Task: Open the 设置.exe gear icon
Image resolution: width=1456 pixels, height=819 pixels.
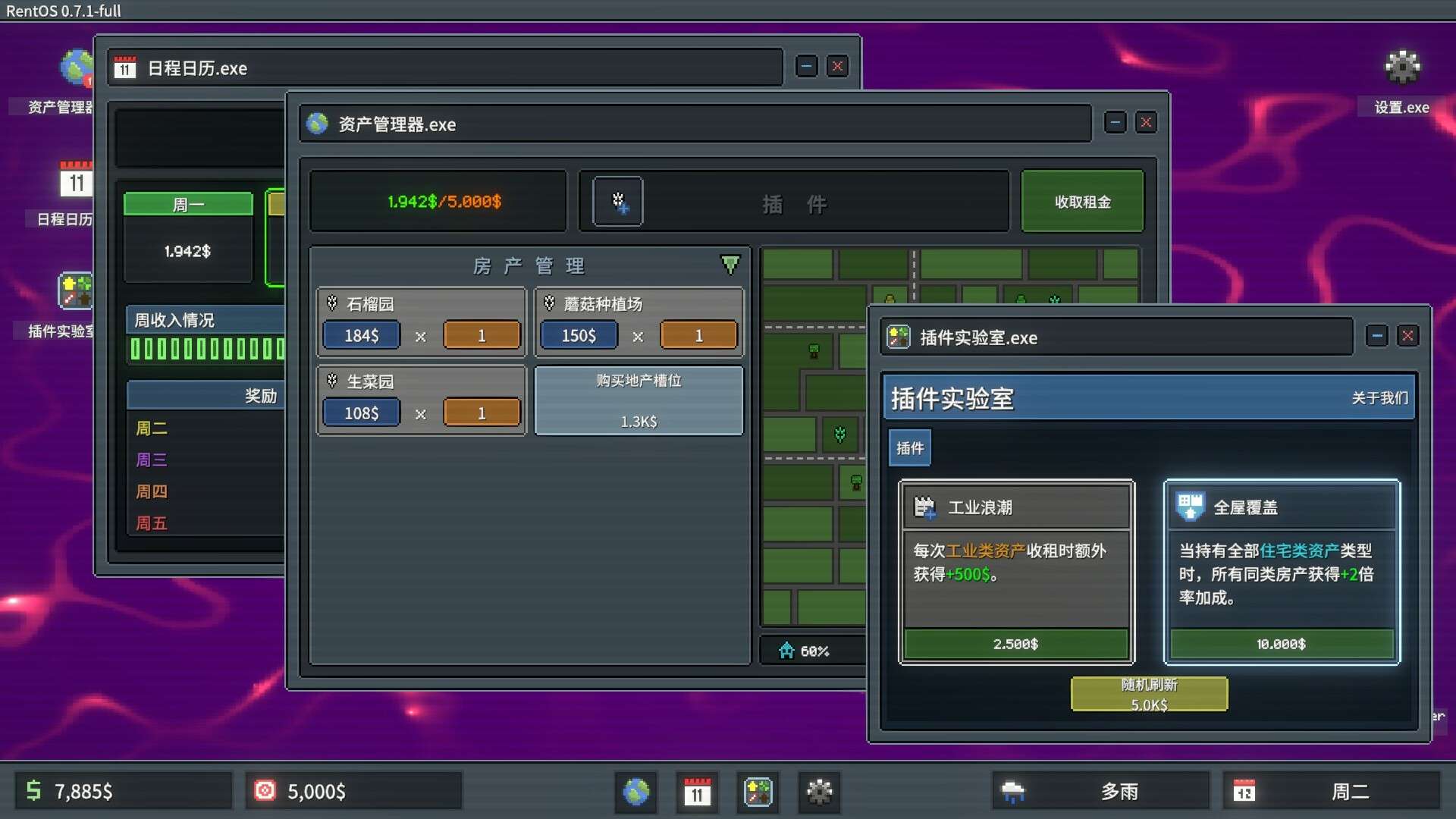Action: 1401,67
